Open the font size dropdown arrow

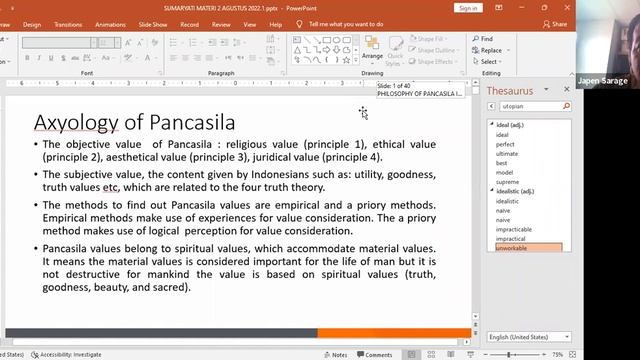point(117,42)
